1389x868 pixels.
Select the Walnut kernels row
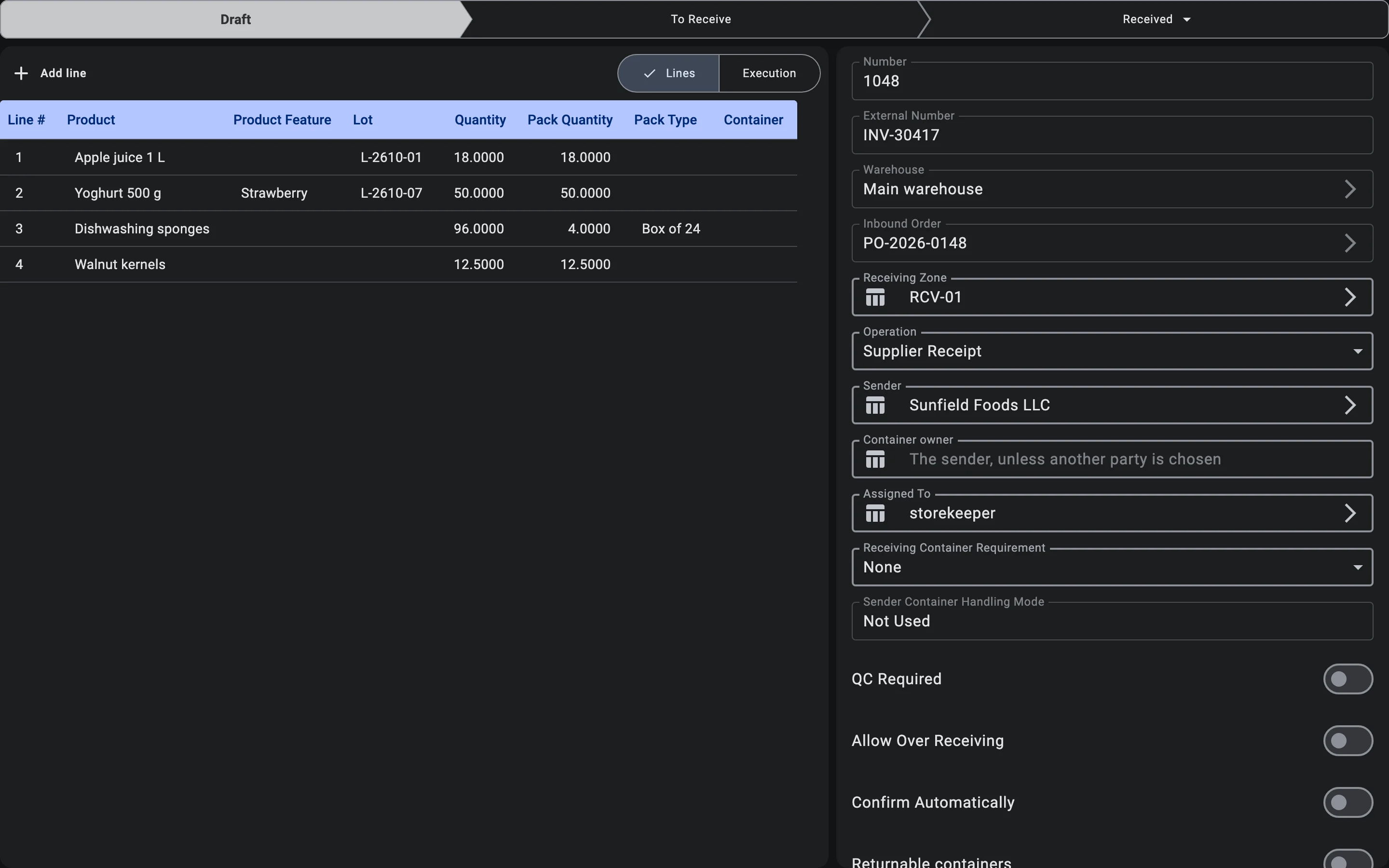tap(398, 264)
